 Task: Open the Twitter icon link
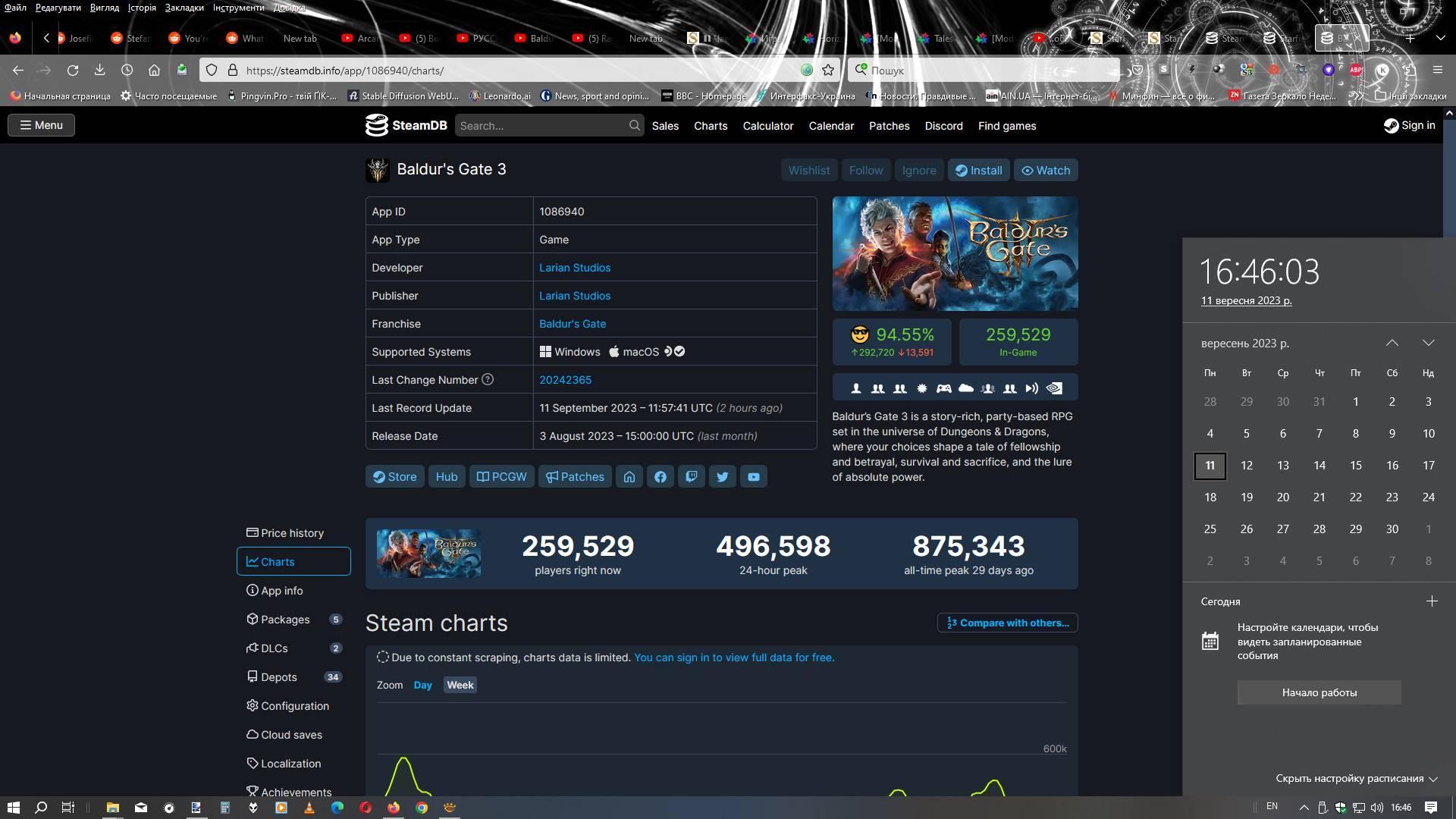(723, 477)
